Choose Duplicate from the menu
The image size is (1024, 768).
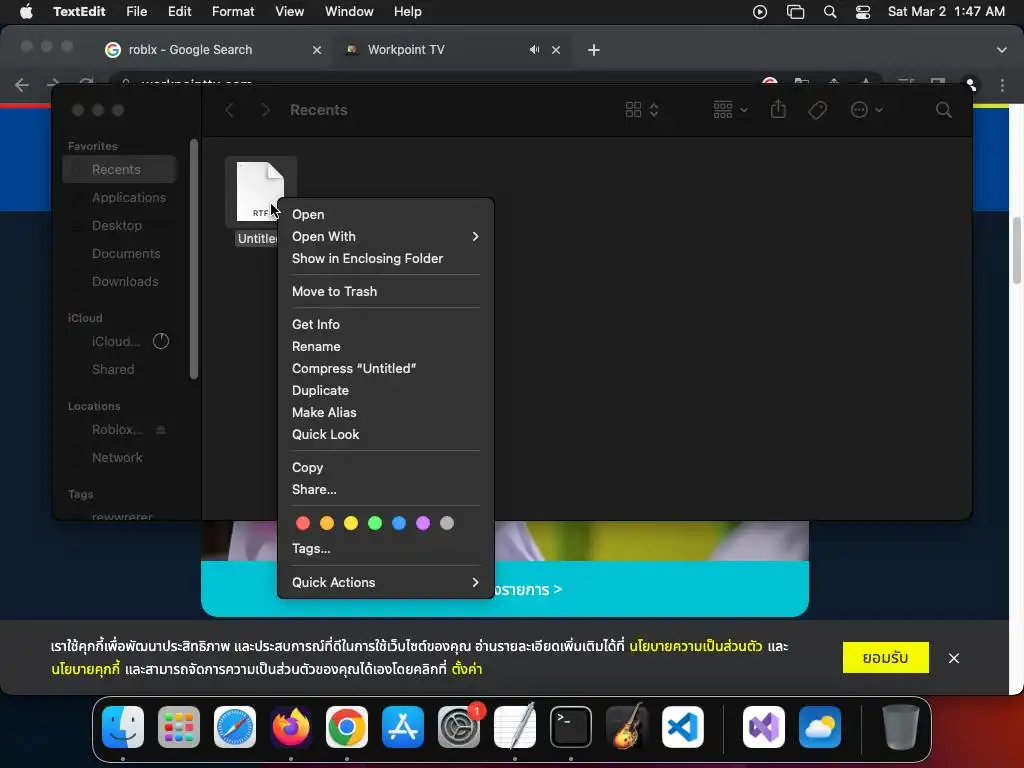click(385, 391)
